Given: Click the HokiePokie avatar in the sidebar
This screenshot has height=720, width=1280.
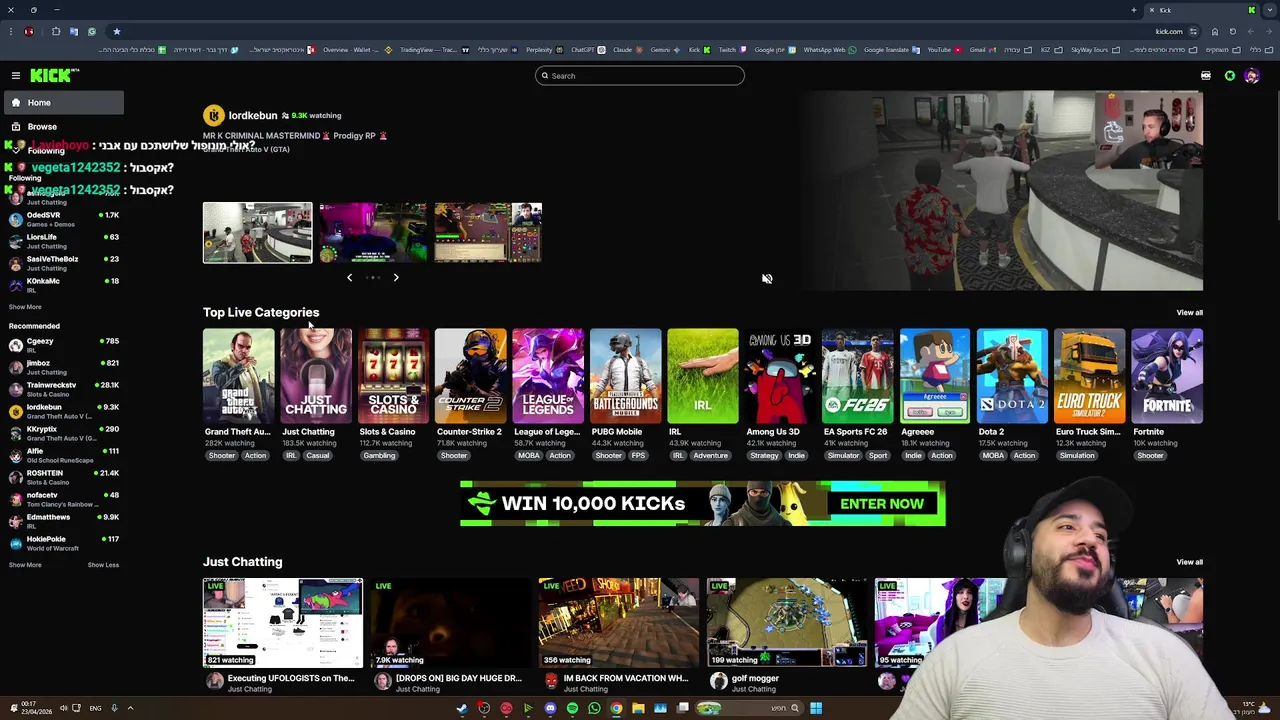Looking at the screenshot, I should (16, 543).
